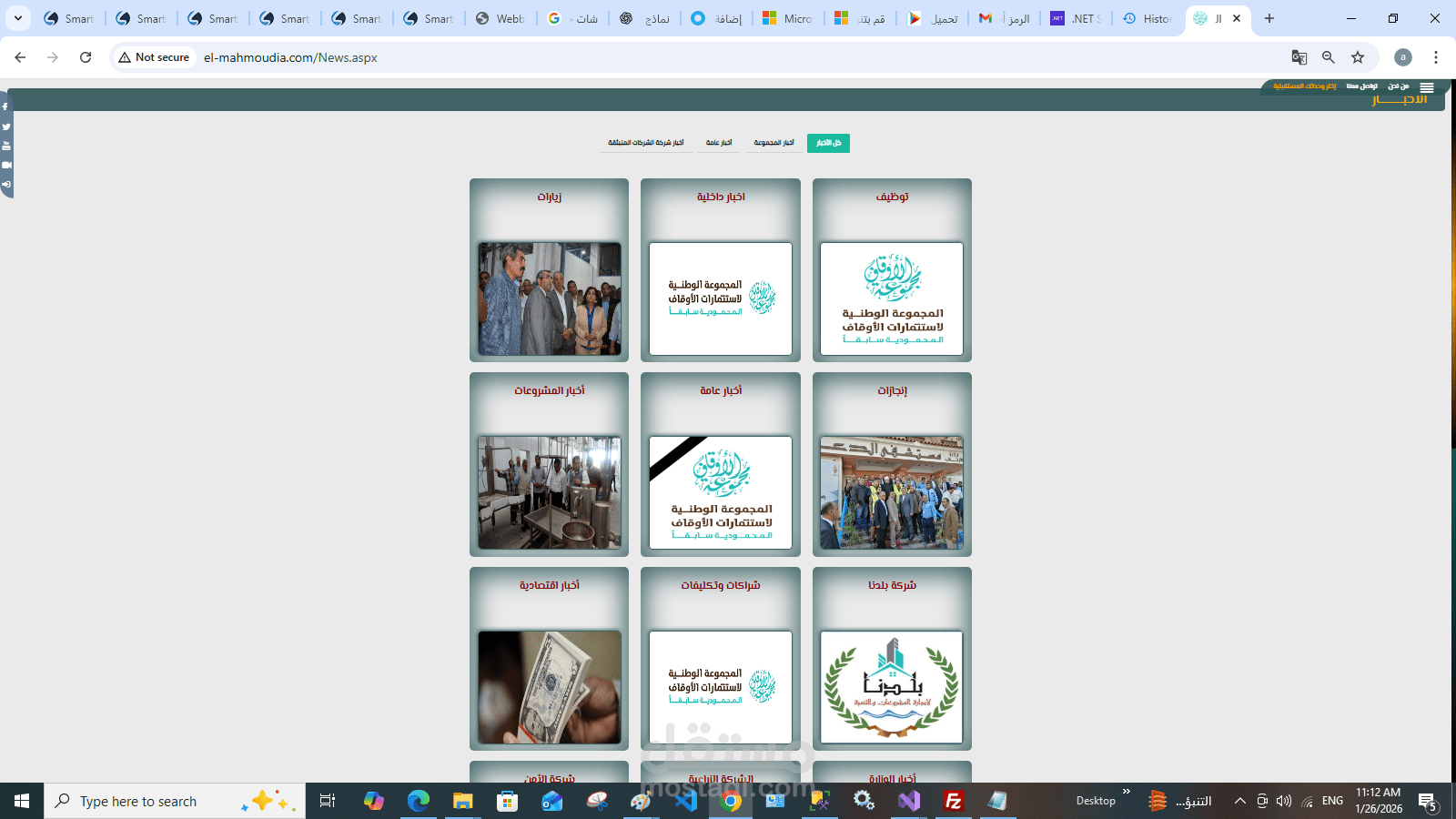The image size is (1456, 819).
Task: Open Visual Studio from the taskbar
Action: click(x=909, y=801)
